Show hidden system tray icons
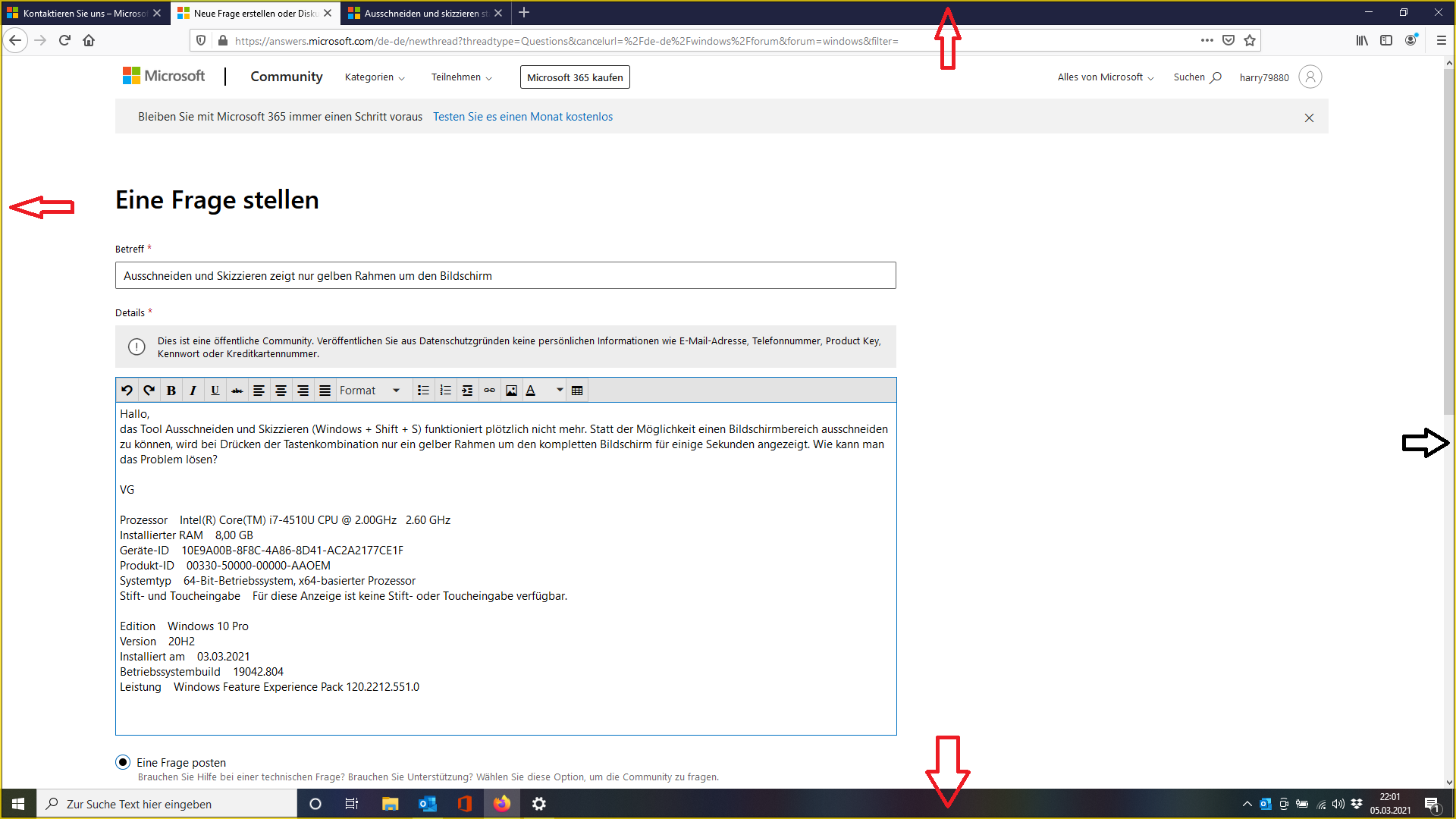This screenshot has height=819, width=1456. [x=1247, y=804]
